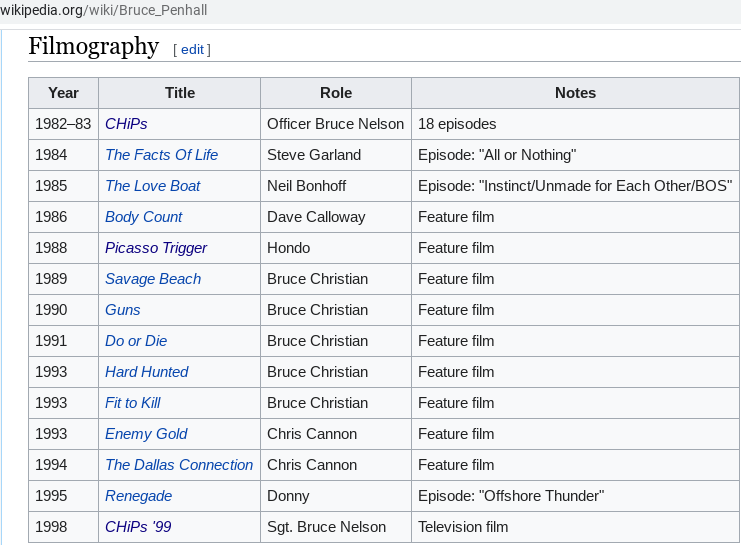The width and height of the screenshot is (741, 545).
Task: Follow The Love Boat link
Action: [x=153, y=186]
